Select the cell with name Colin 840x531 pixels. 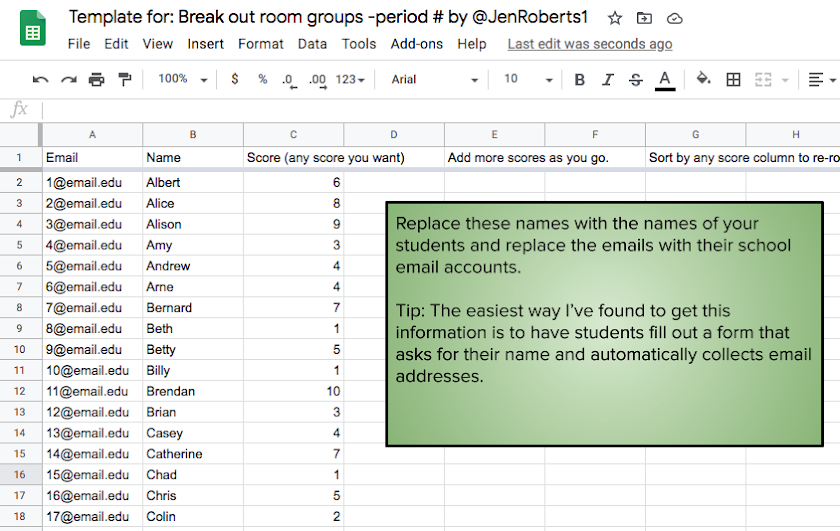point(193,517)
